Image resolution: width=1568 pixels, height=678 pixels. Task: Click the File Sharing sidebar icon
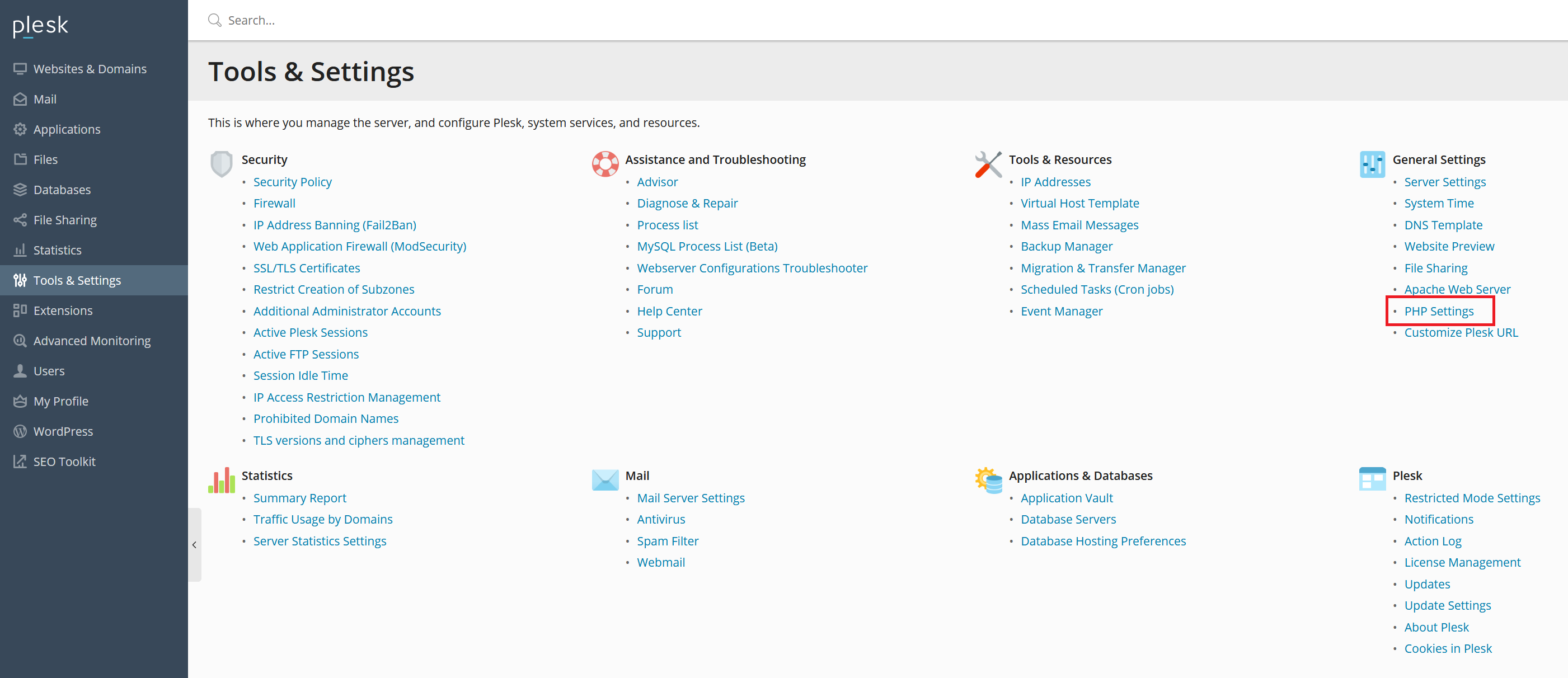click(x=20, y=220)
